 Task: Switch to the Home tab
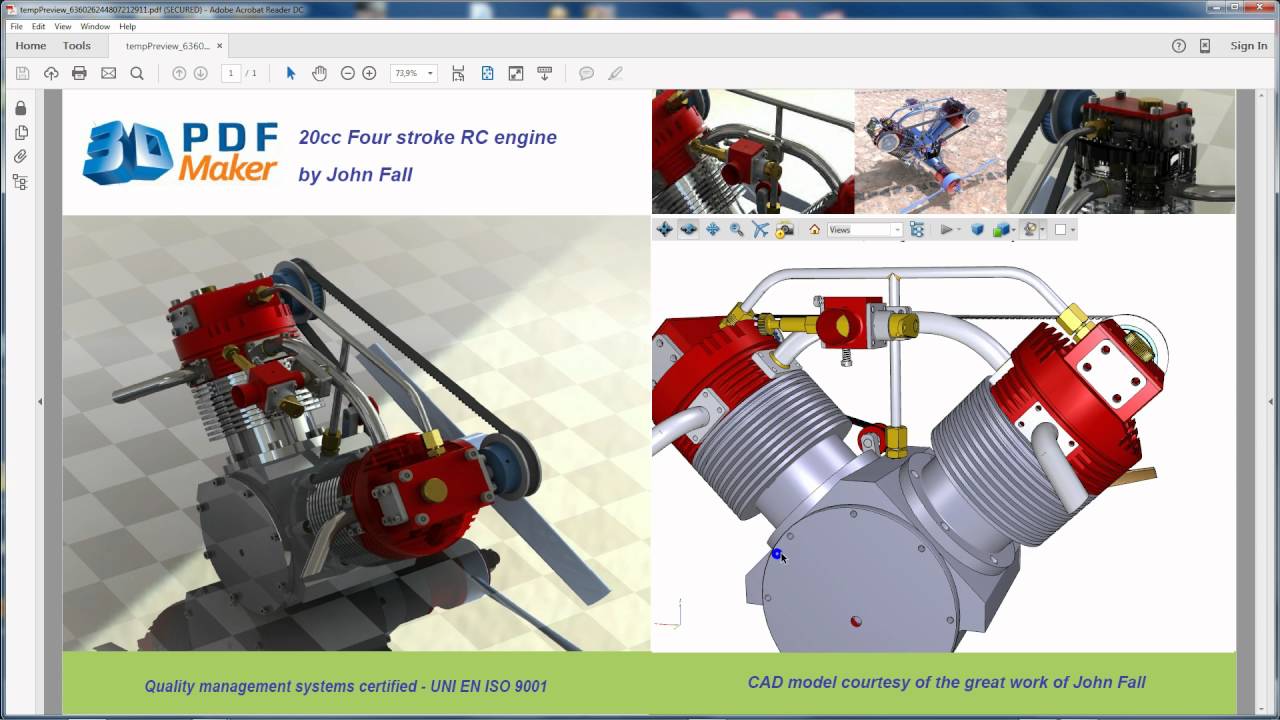pos(31,45)
